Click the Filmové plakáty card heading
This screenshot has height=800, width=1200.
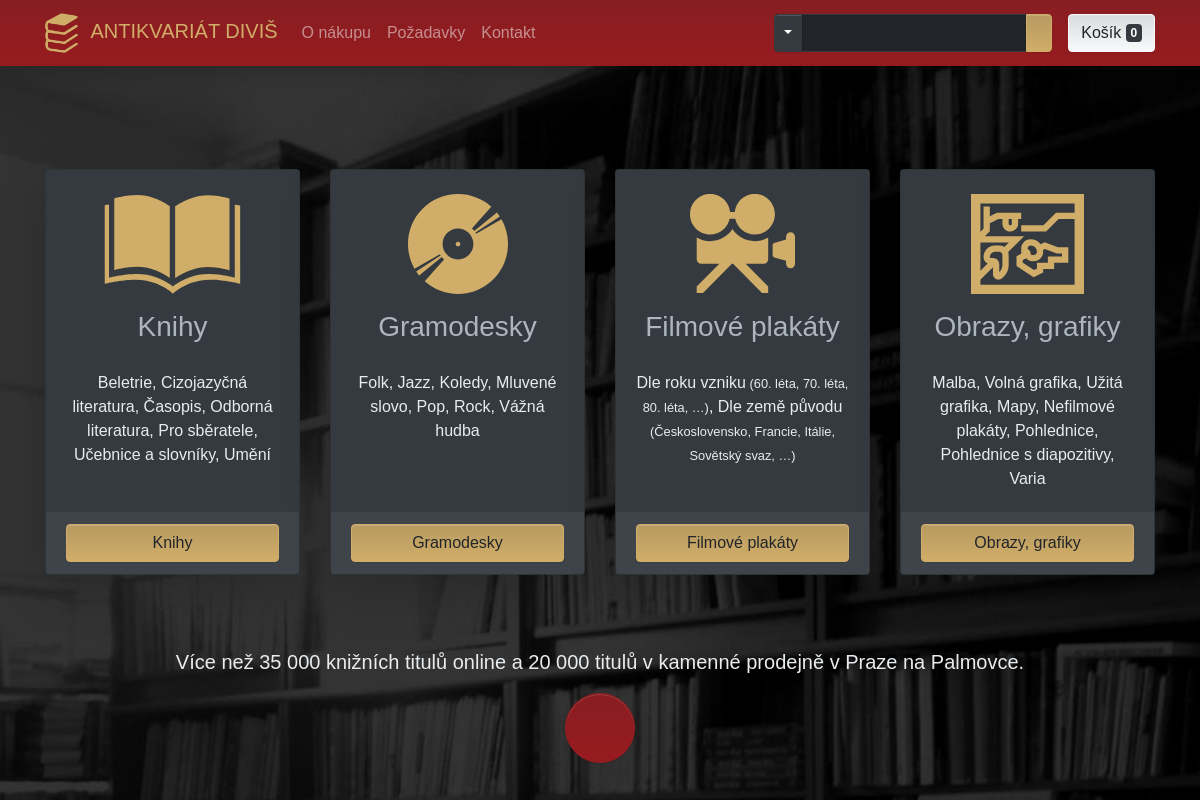742,327
